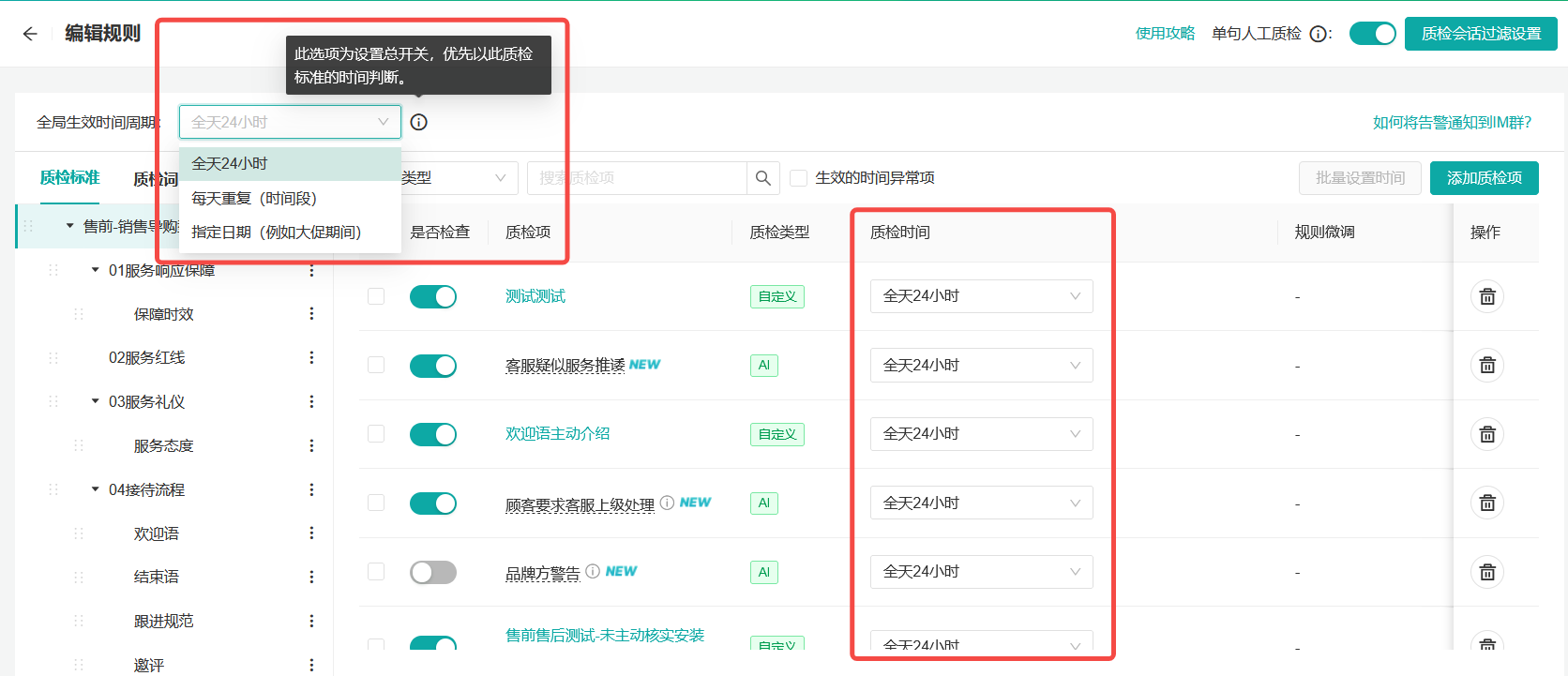Image resolution: width=1568 pixels, height=676 pixels.
Task: Click the 搜索质检项 search field
Action: [638, 178]
